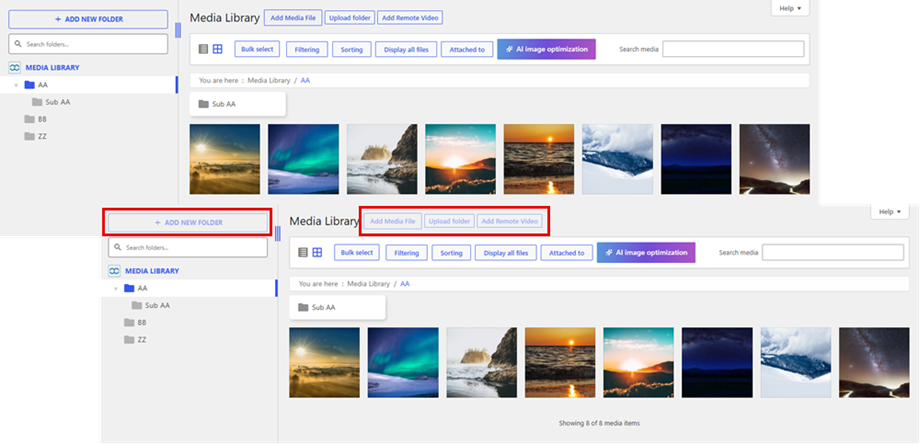Select foggy sunrise thumbnail in top screenshot

pos(225,159)
